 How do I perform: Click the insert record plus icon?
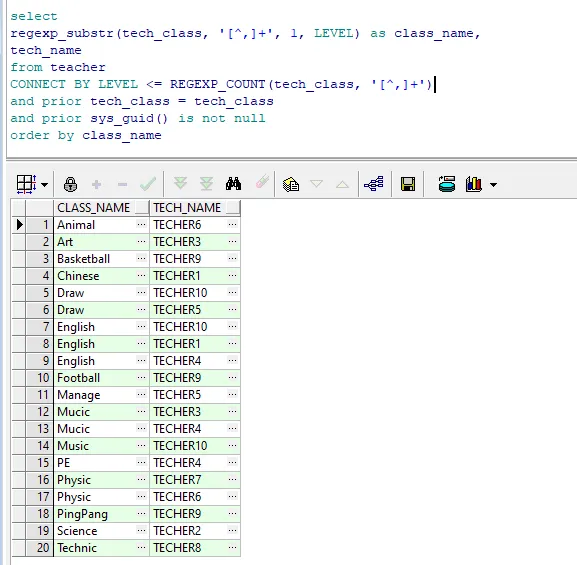96,184
